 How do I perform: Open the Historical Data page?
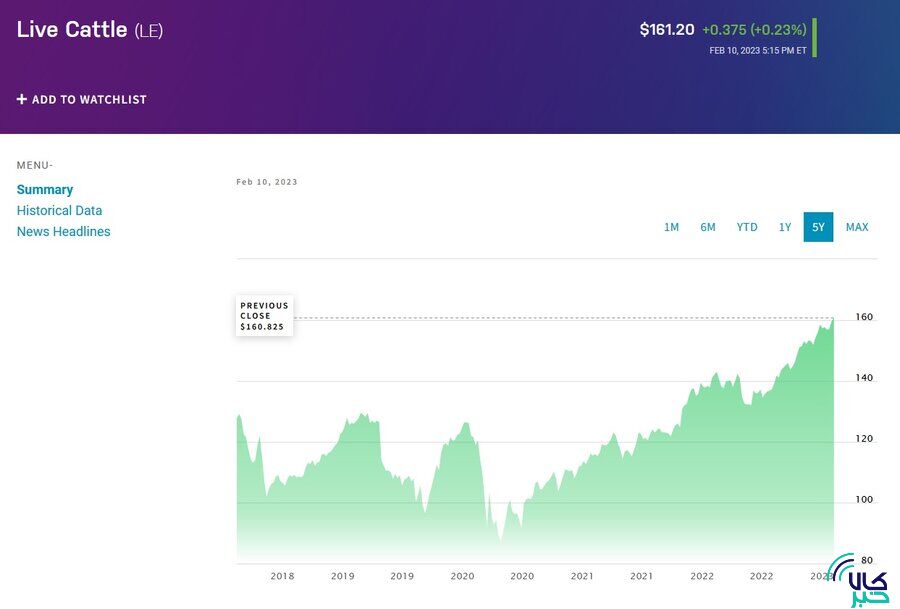pyautogui.click(x=59, y=211)
